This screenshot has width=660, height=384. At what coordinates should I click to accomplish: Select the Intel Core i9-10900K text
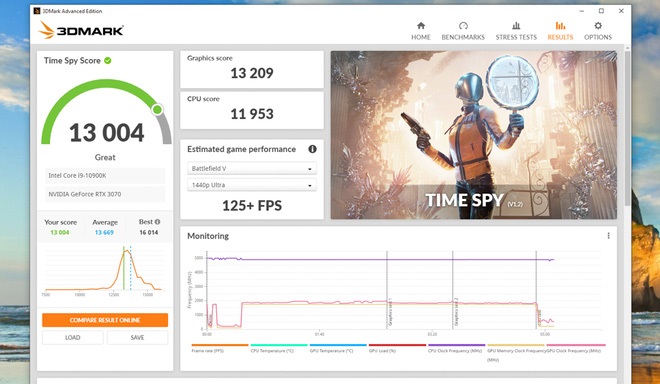77,176
